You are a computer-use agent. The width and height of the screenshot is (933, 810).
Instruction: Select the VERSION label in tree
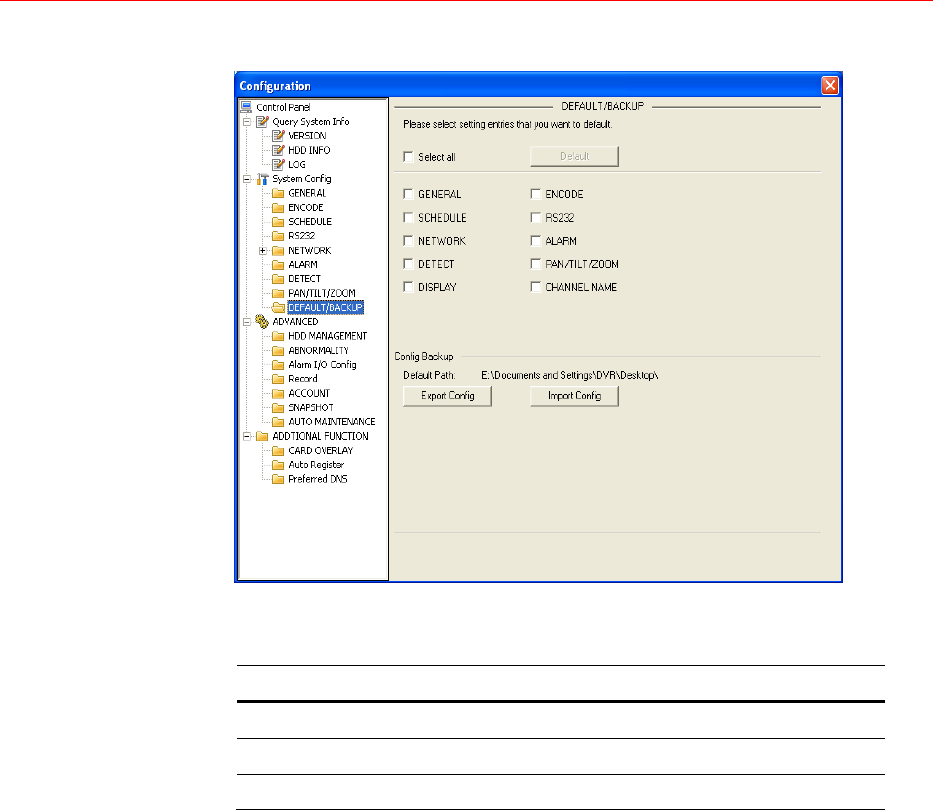click(307, 136)
